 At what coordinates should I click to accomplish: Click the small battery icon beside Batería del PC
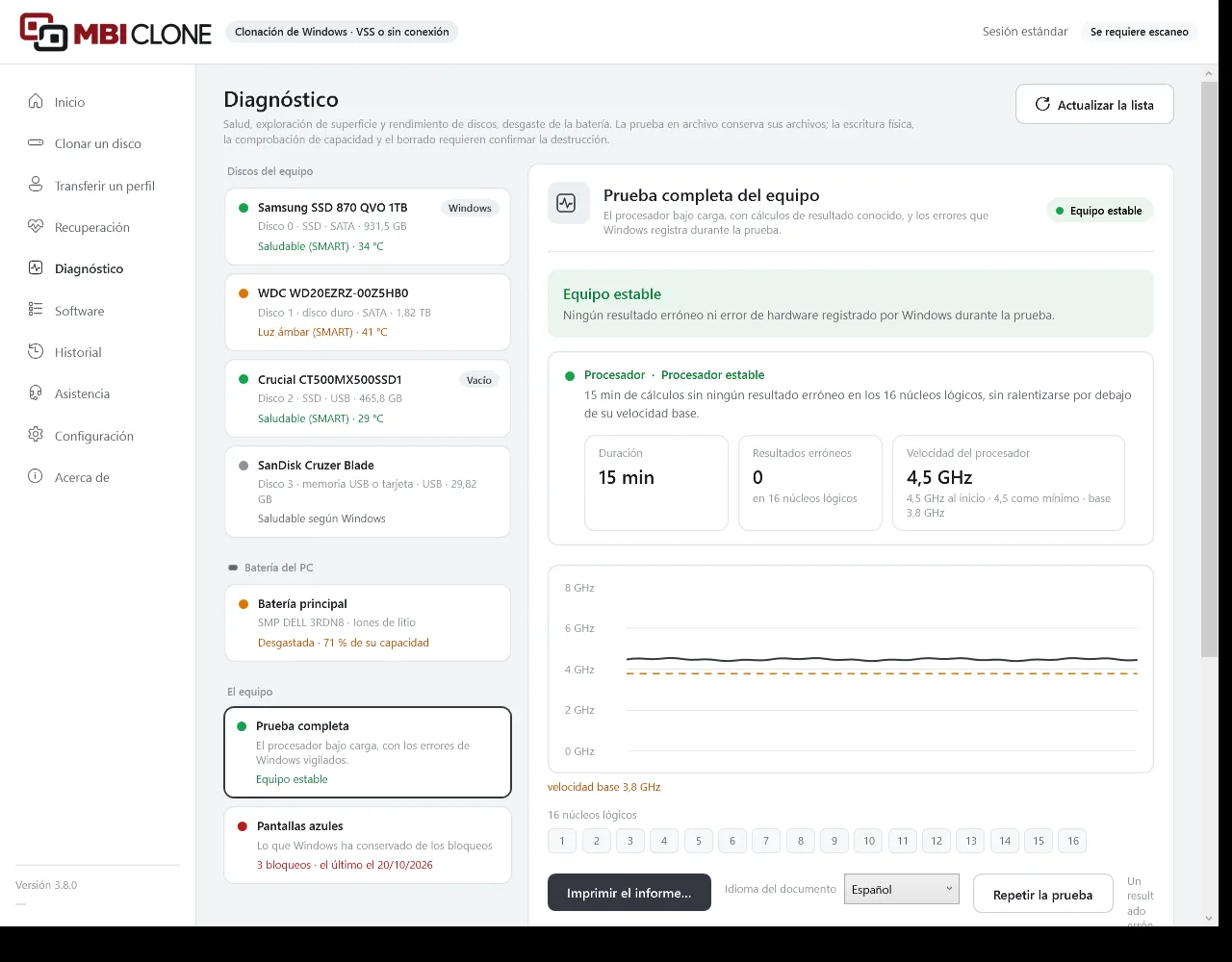(232, 568)
